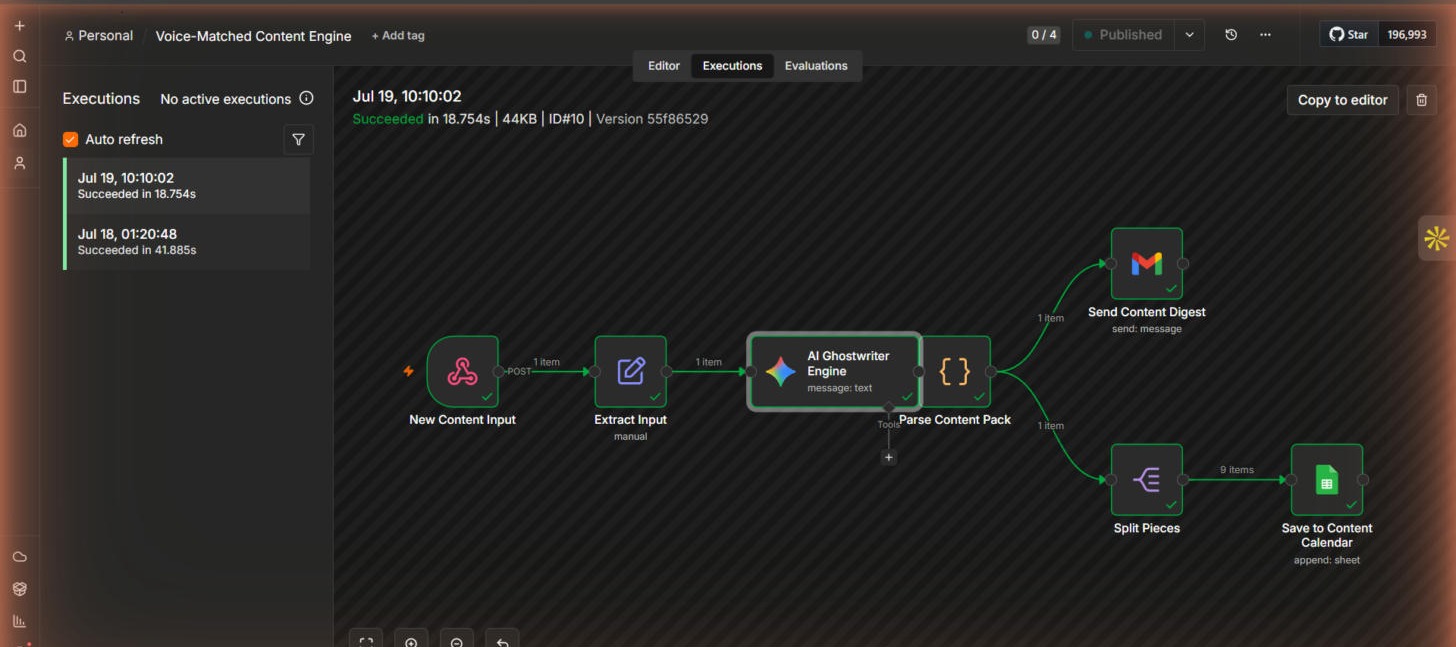The image size is (1456, 647).
Task: Click the 9 items connection label
Action: pyautogui.click(x=1237, y=470)
